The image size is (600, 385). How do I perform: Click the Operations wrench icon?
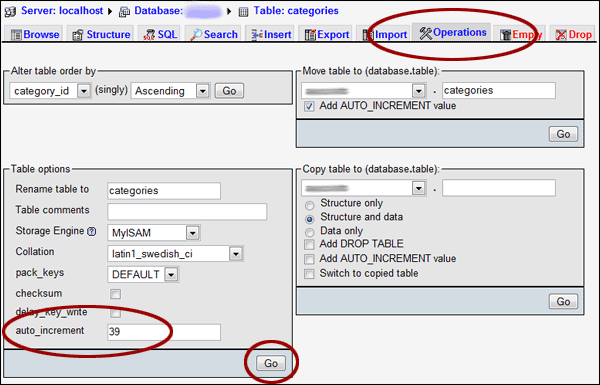tap(425, 33)
